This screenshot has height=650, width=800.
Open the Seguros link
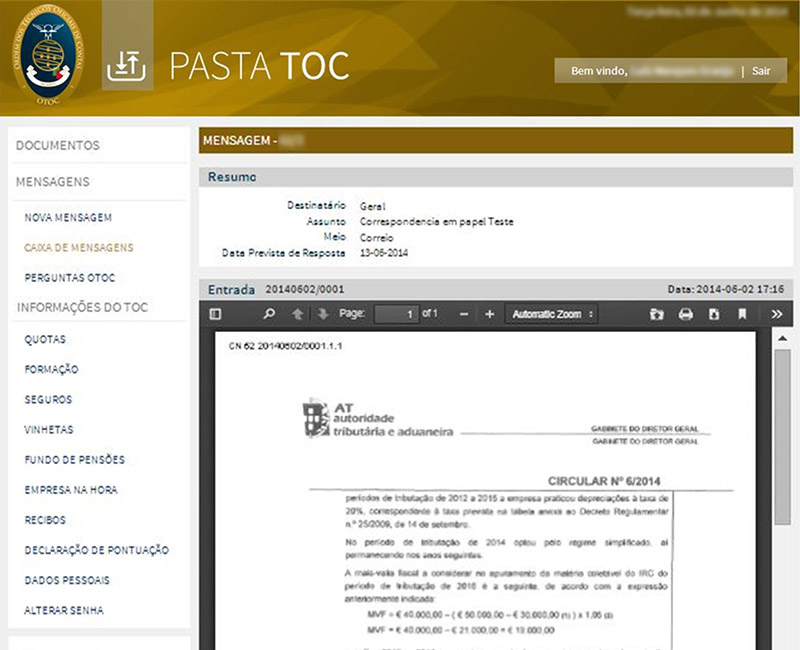tap(48, 399)
